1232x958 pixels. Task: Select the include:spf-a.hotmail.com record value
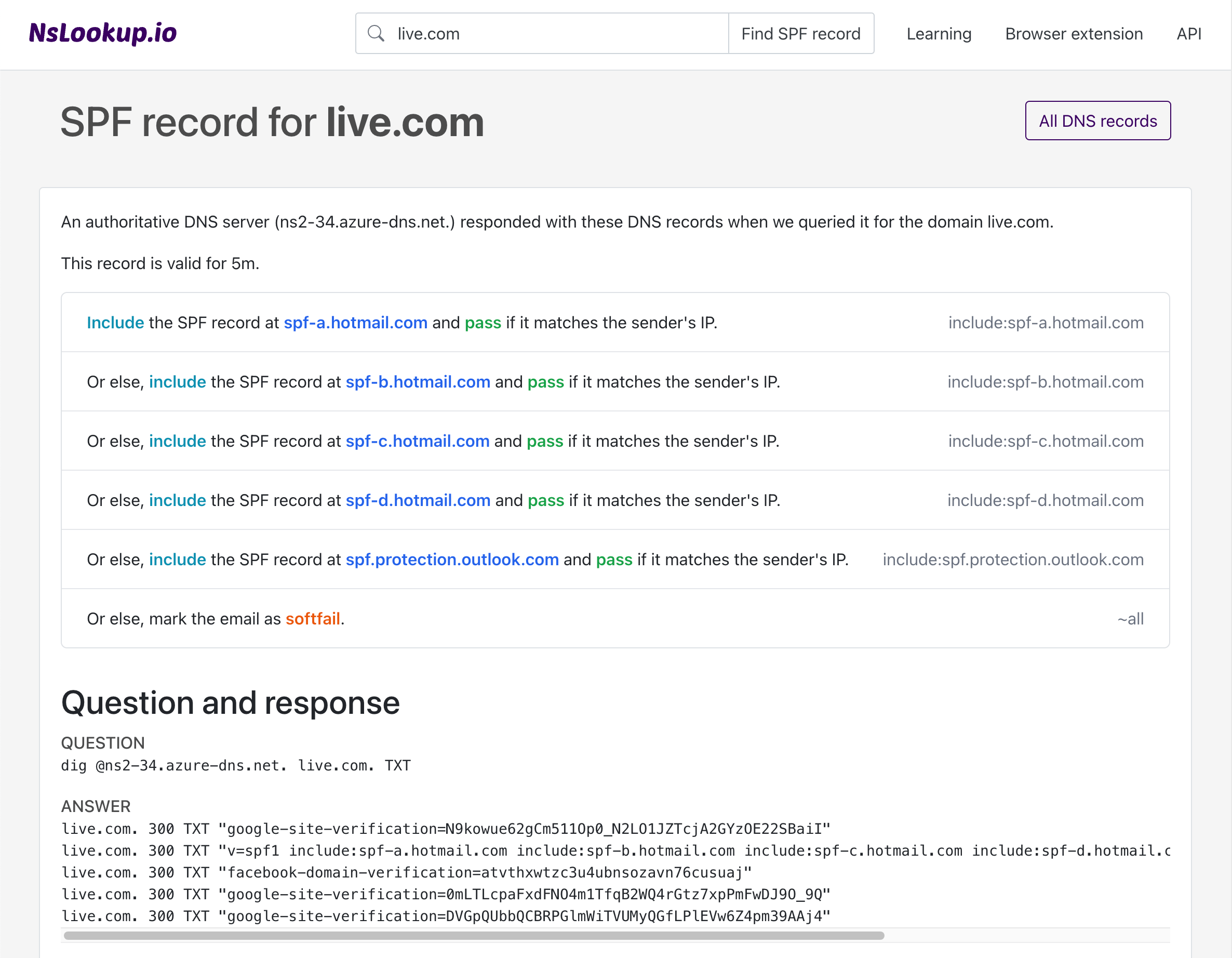(1046, 322)
